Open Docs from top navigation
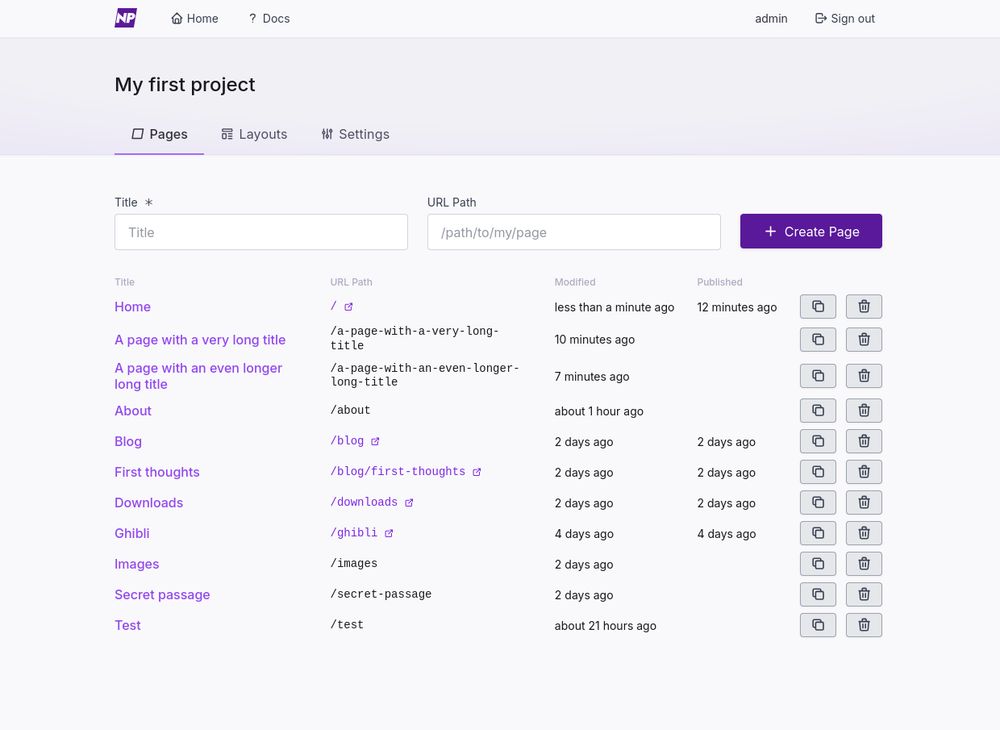Screen dimensions: 1000x730 269,18
